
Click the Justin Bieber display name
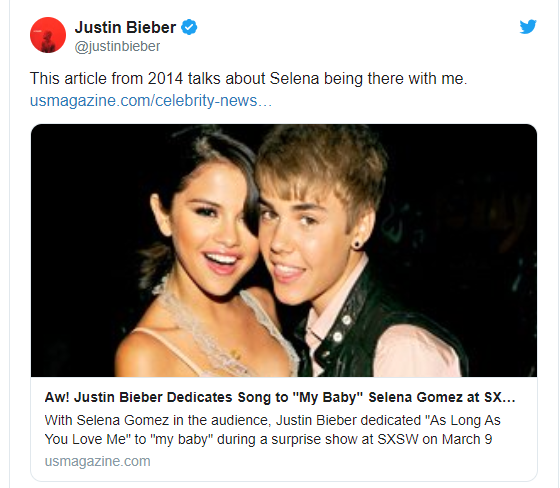[125, 28]
